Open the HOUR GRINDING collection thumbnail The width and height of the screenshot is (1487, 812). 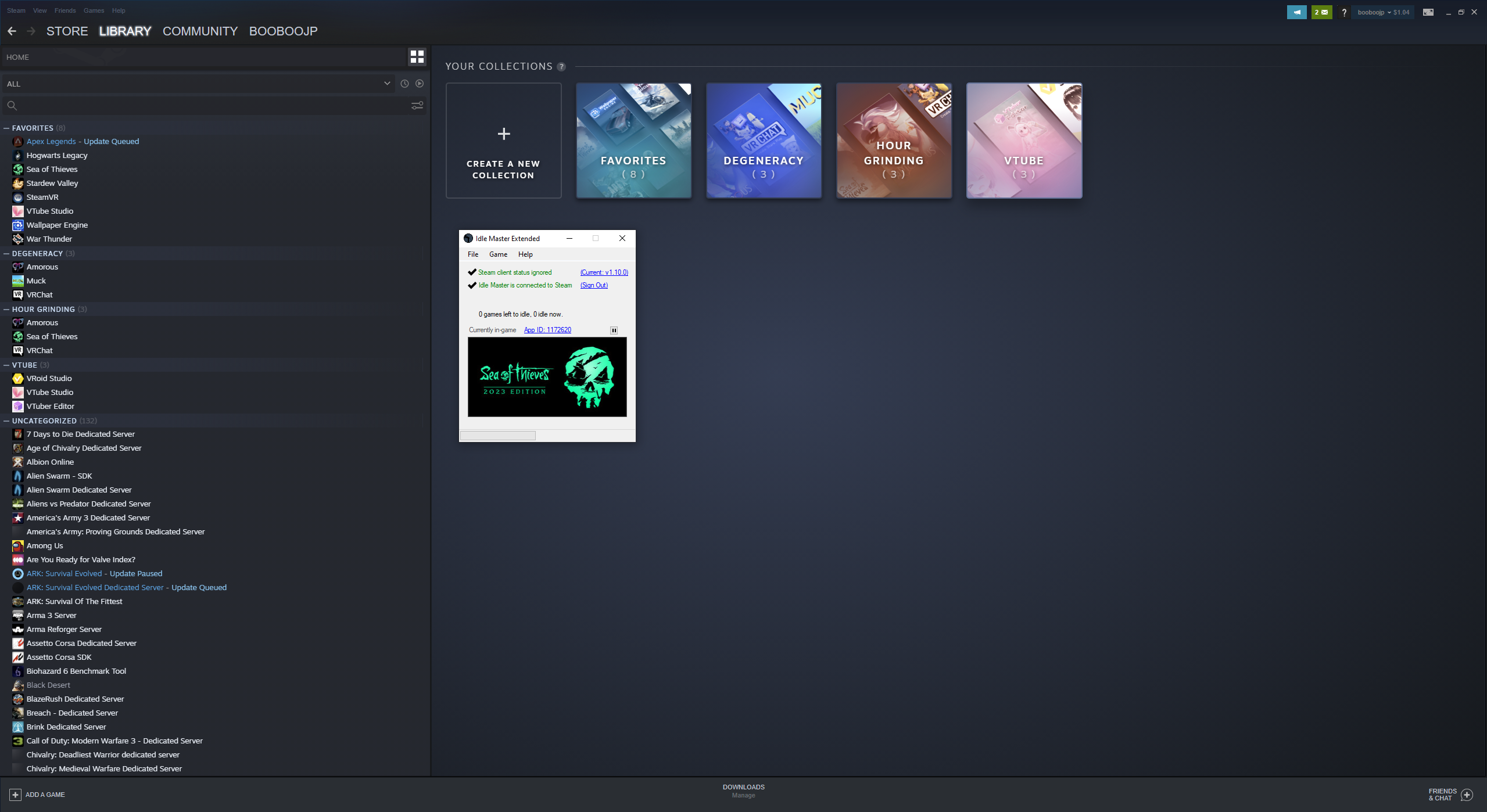point(894,141)
